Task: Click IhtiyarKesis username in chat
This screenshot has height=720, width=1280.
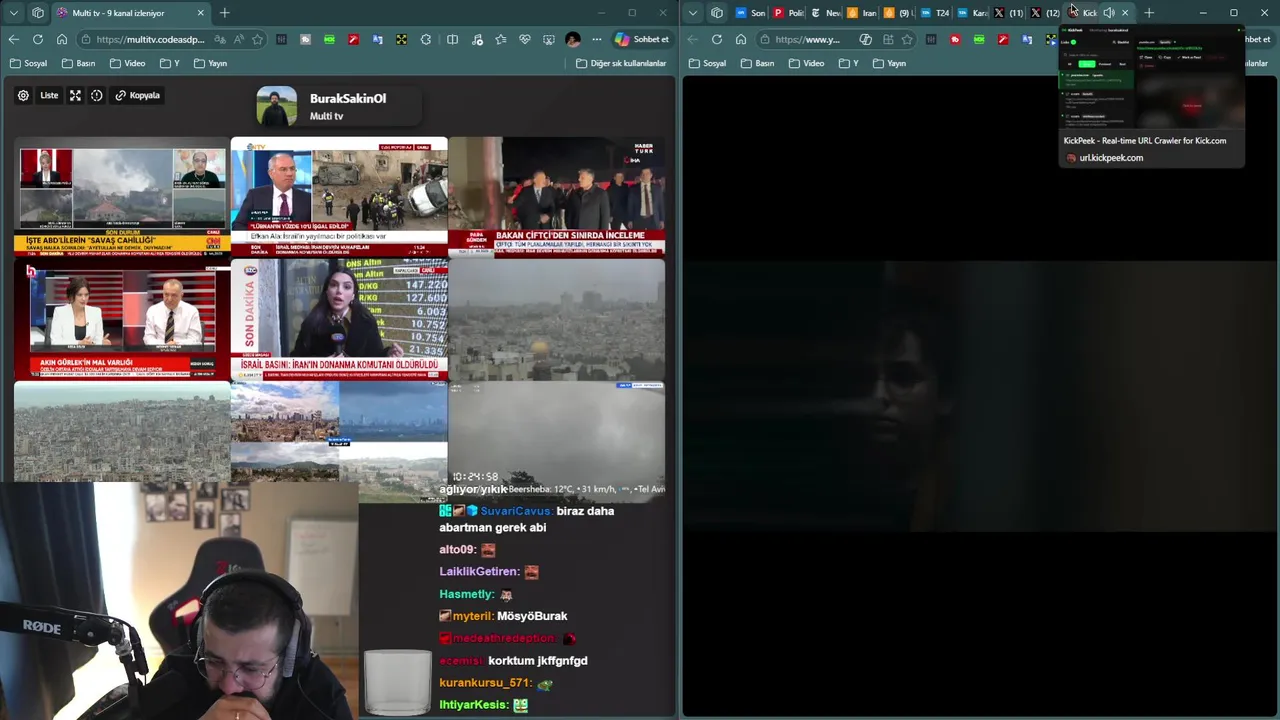Action: [474, 705]
